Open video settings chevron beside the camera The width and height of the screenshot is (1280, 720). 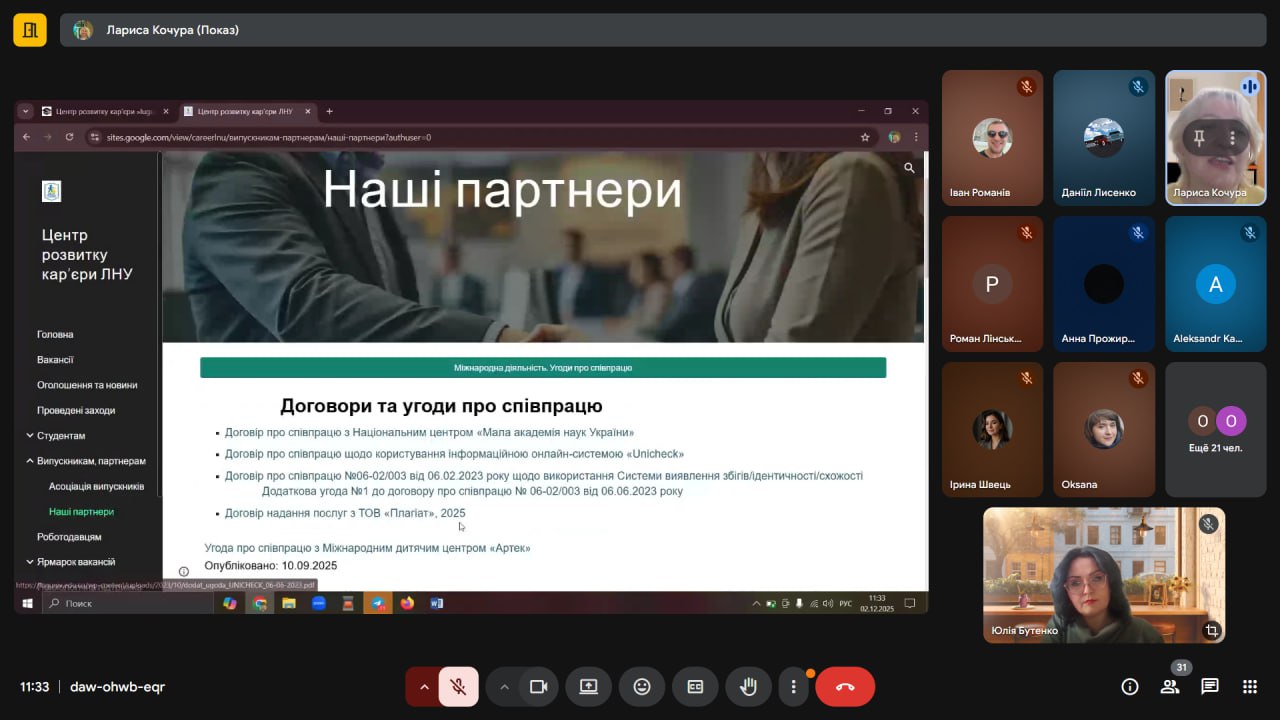pos(504,687)
